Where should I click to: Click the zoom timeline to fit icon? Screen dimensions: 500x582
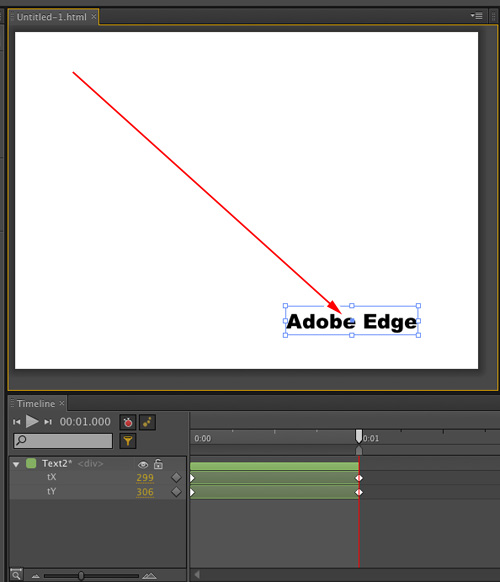(16, 575)
